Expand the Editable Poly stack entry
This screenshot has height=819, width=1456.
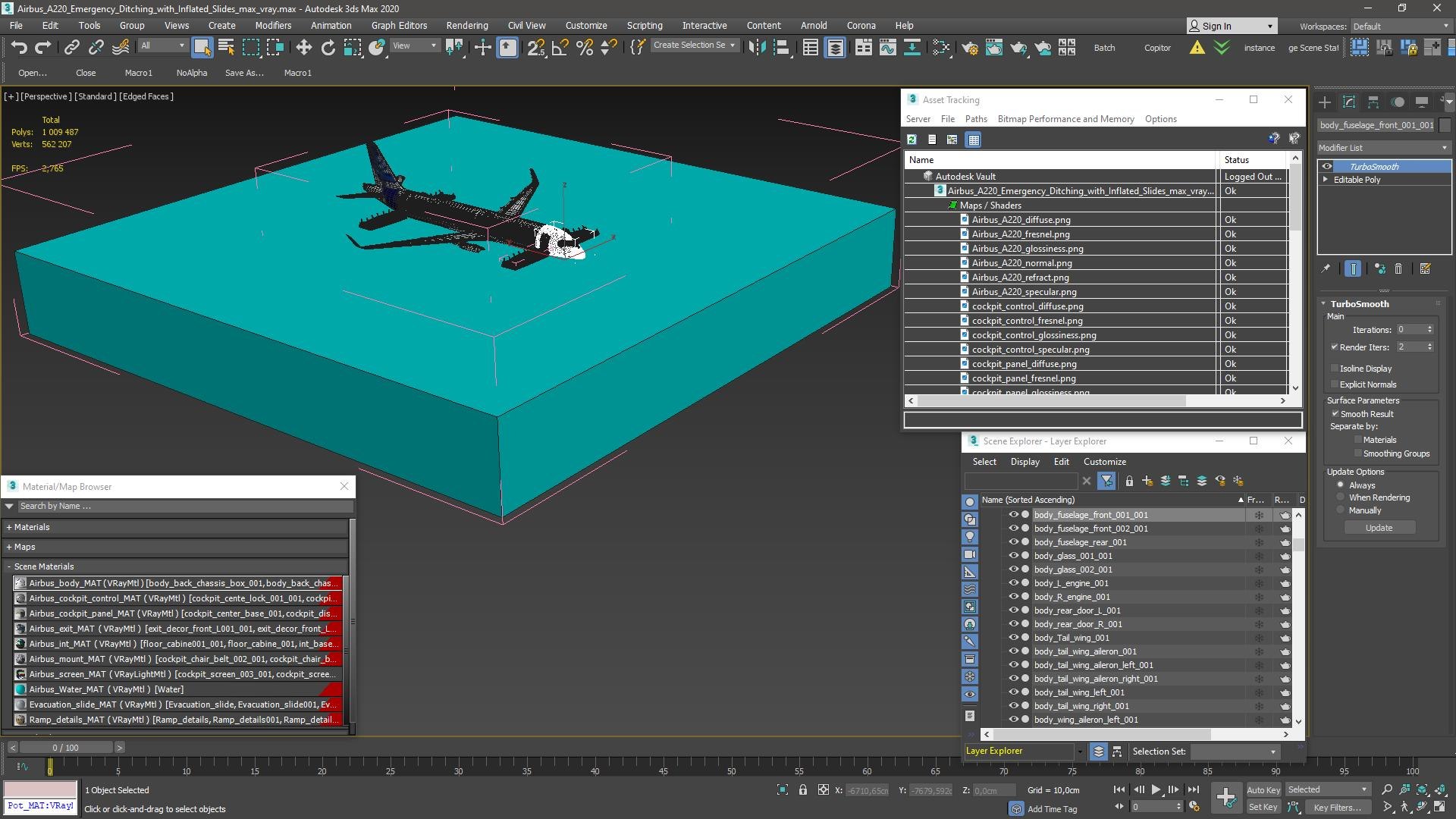[x=1326, y=180]
